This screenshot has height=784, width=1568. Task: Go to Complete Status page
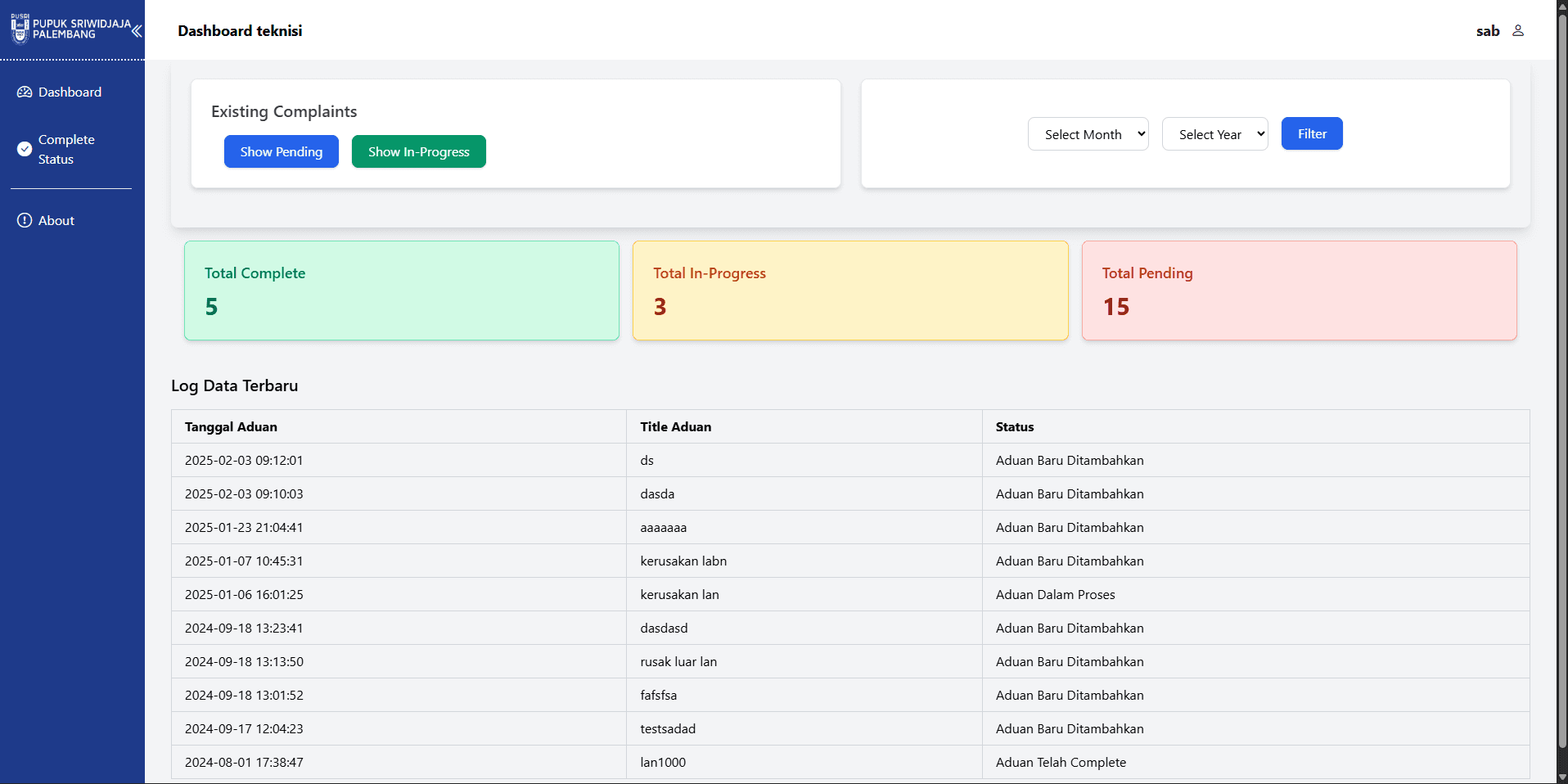[66, 150]
